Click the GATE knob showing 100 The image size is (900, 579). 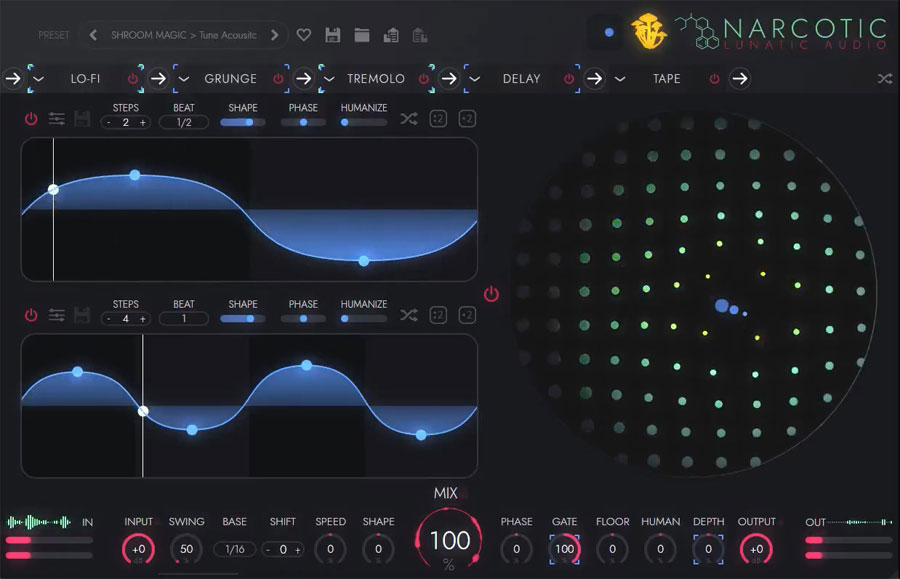point(565,549)
